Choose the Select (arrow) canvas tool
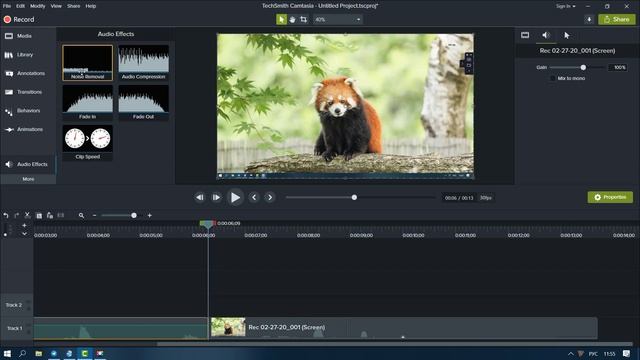This screenshot has height=360, width=640. tap(281, 19)
